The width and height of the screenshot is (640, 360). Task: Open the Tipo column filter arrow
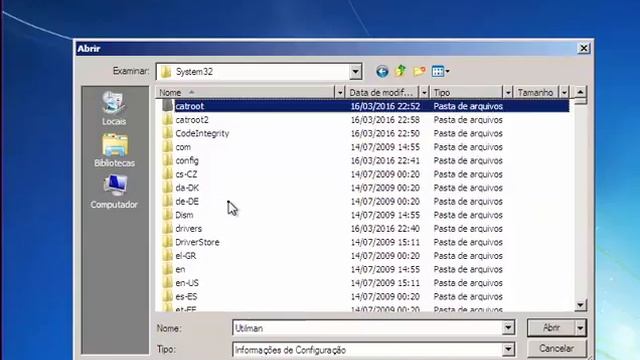tap(508, 93)
